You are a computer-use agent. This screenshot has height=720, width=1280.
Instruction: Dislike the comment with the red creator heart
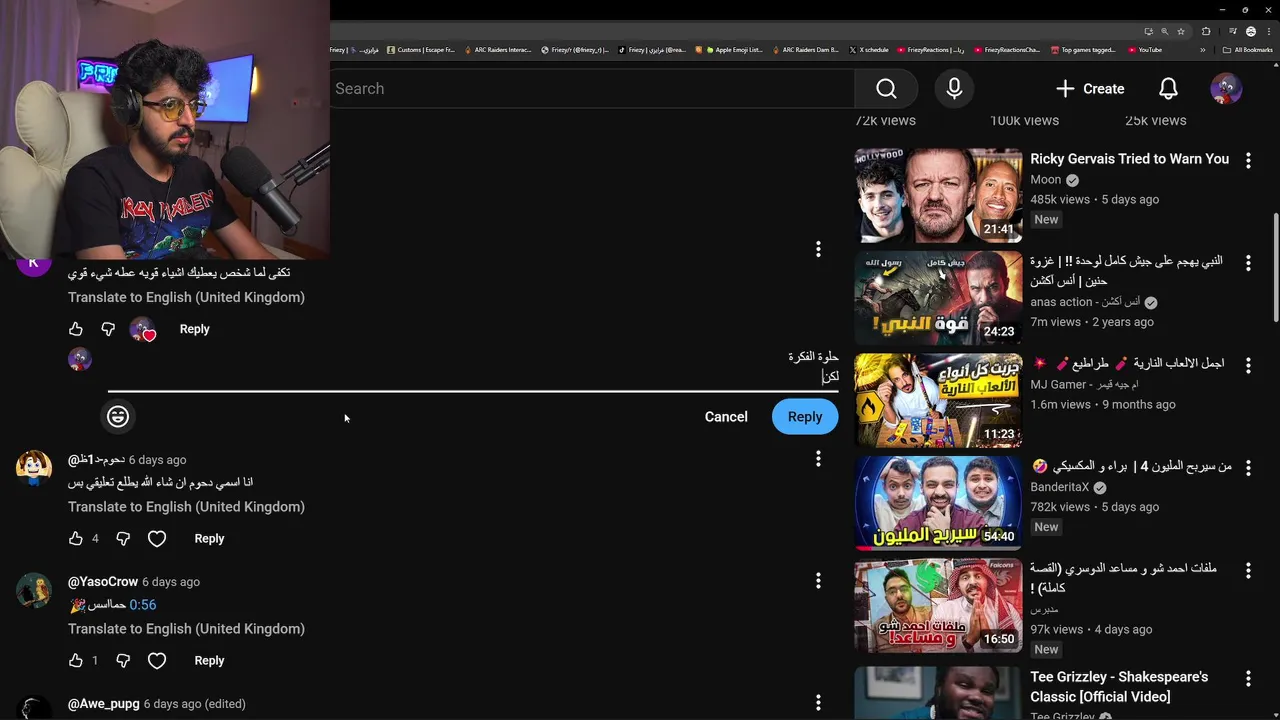[108, 329]
